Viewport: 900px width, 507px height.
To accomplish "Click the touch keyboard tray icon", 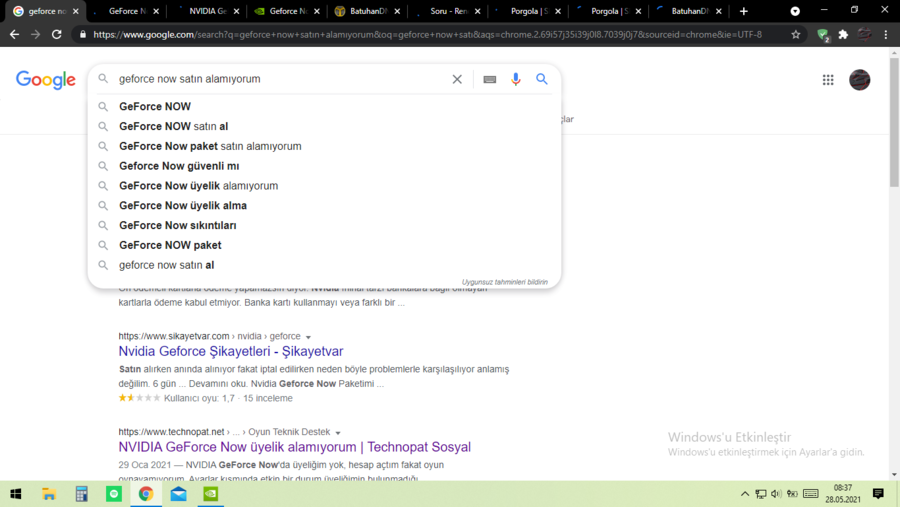I will pos(810,494).
